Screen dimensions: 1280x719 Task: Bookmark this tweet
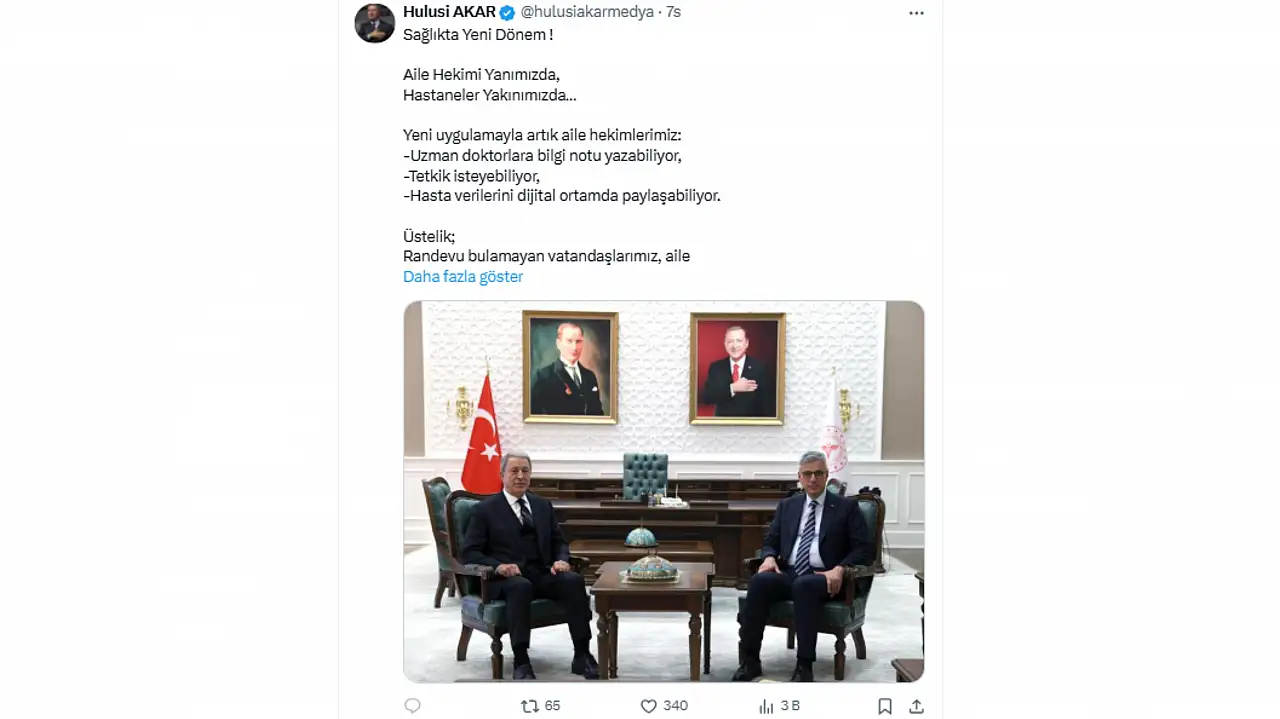pos(885,706)
